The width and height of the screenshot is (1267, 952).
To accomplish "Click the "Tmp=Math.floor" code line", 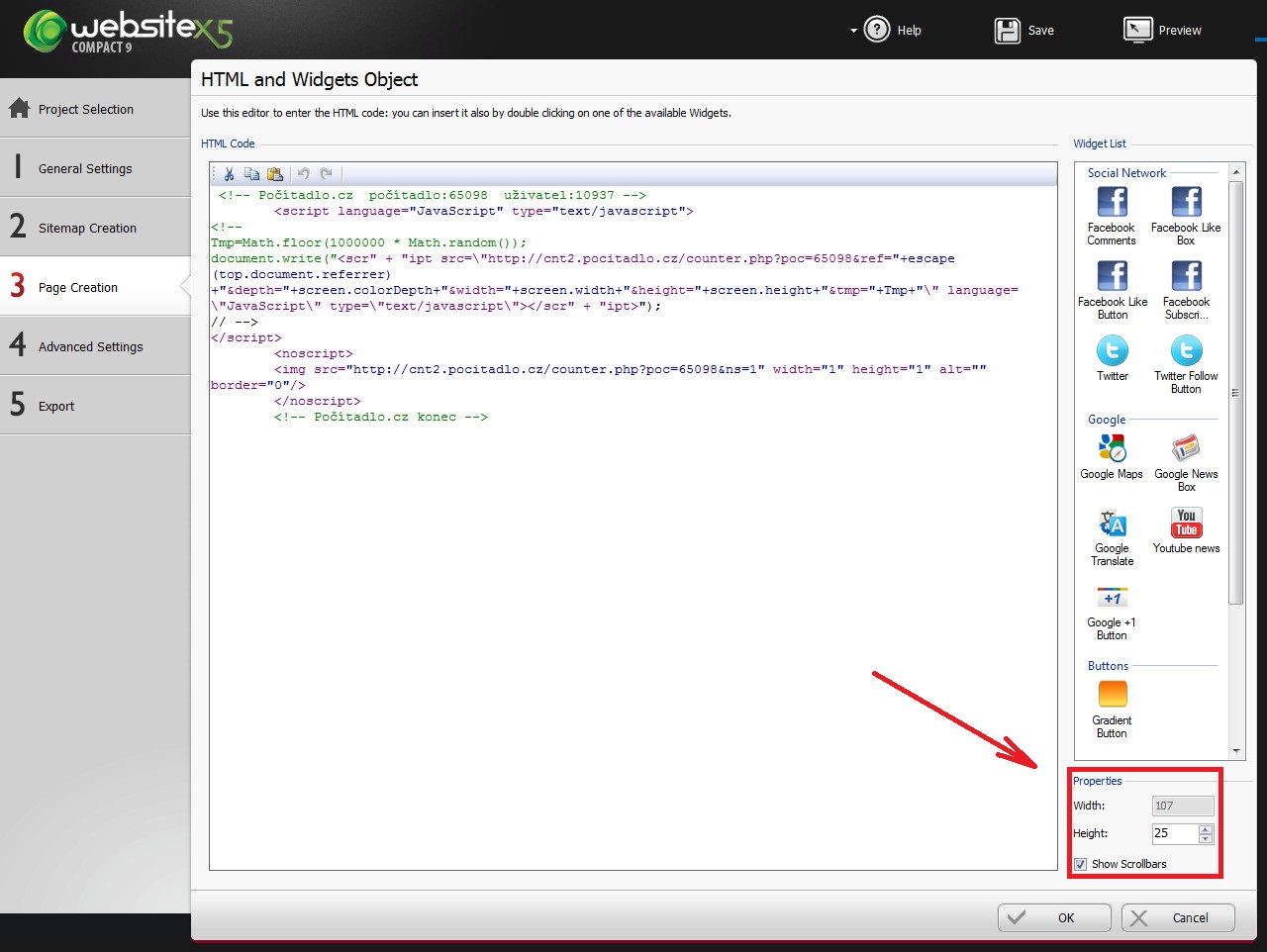I will tap(368, 242).
